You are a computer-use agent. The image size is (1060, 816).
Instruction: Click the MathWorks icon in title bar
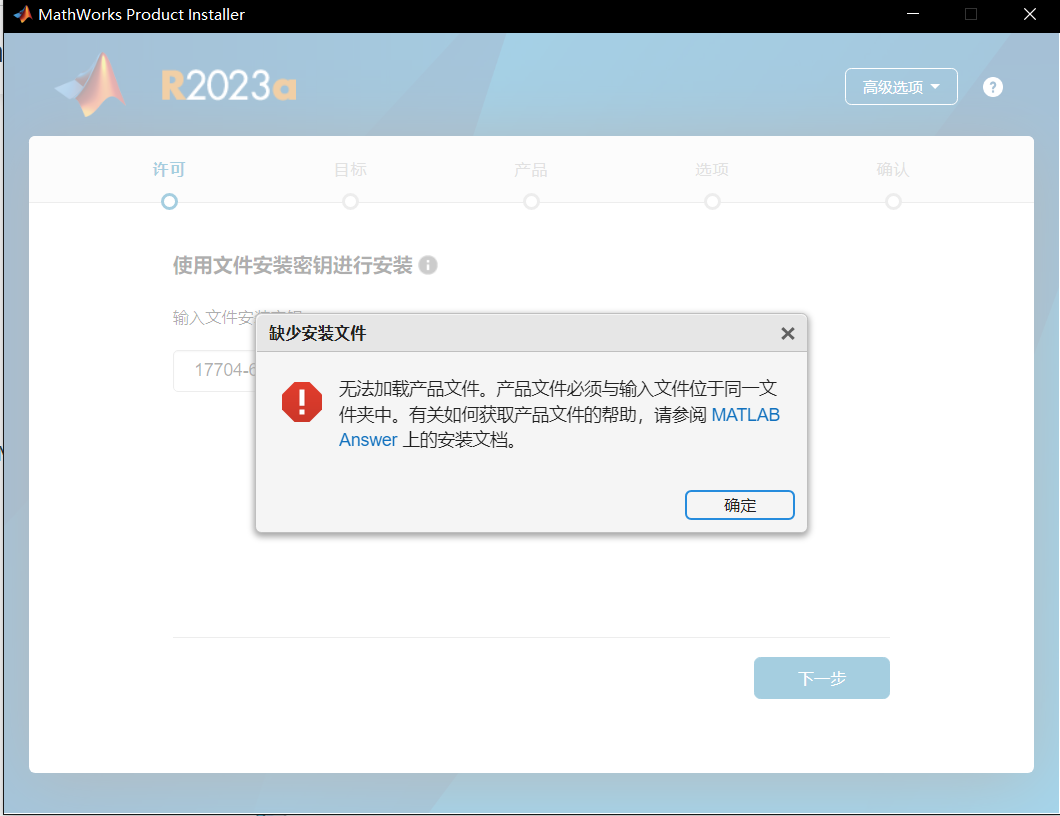point(22,14)
